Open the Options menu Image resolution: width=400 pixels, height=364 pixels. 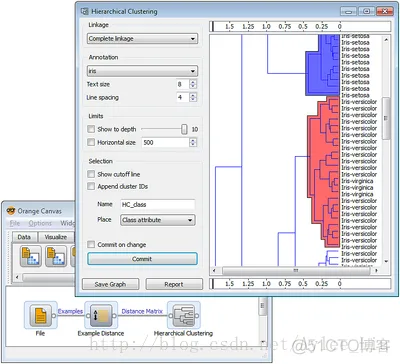(40, 223)
